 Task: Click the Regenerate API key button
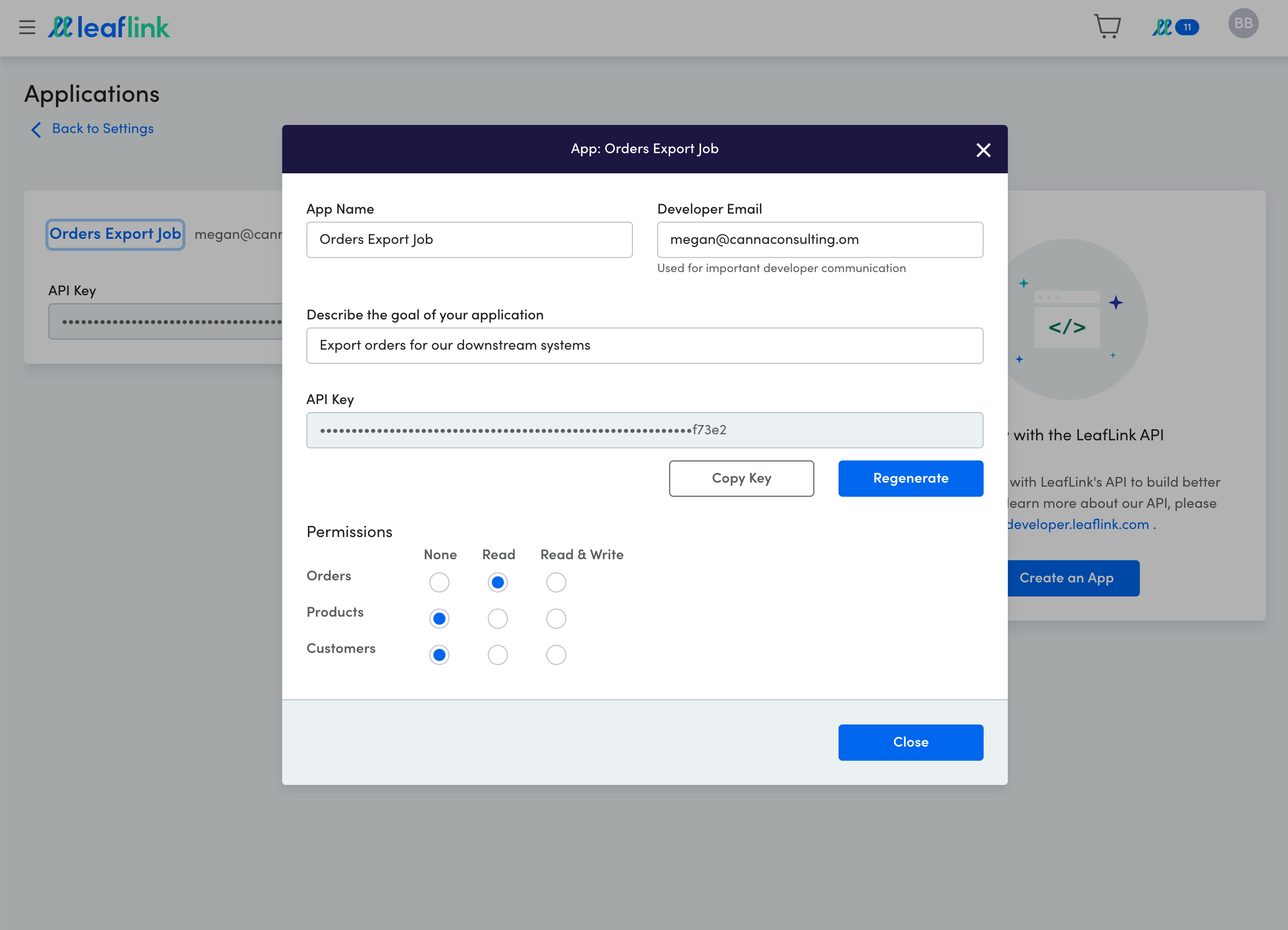(911, 478)
